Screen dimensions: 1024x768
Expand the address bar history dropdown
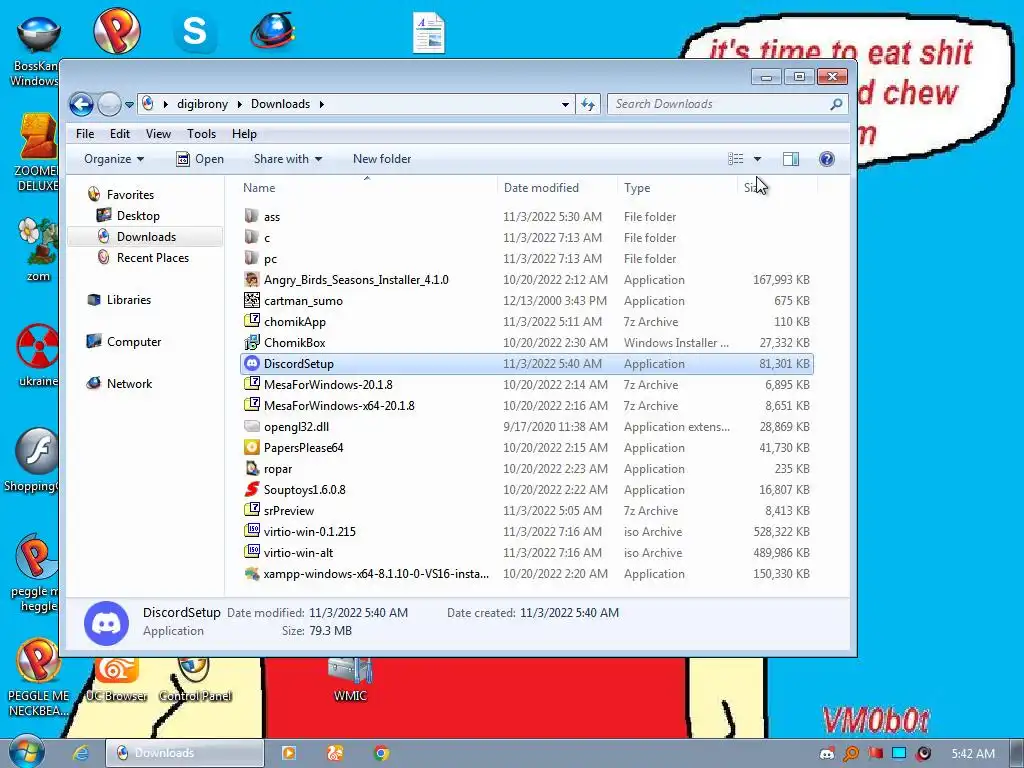pyautogui.click(x=565, y=104)
